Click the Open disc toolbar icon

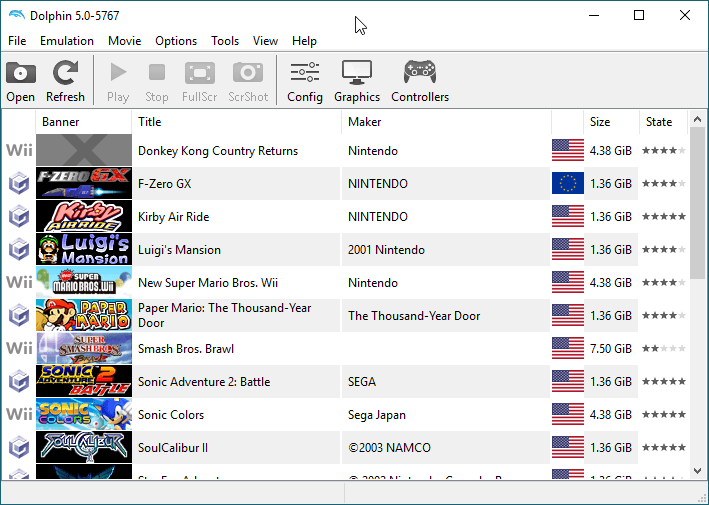tap(20, 81)
